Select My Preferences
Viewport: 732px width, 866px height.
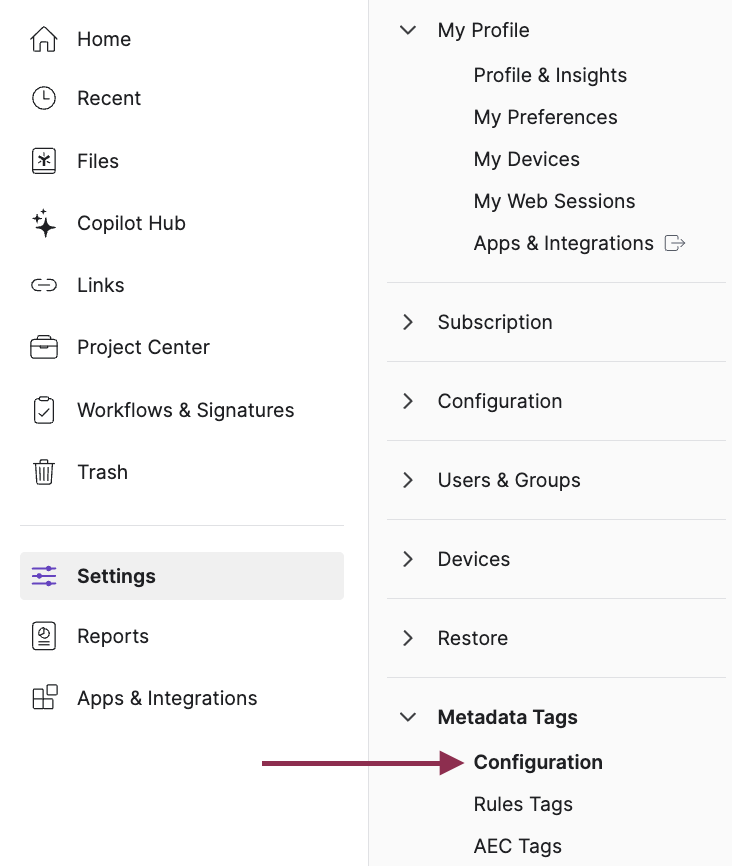[x=545, y=117]
